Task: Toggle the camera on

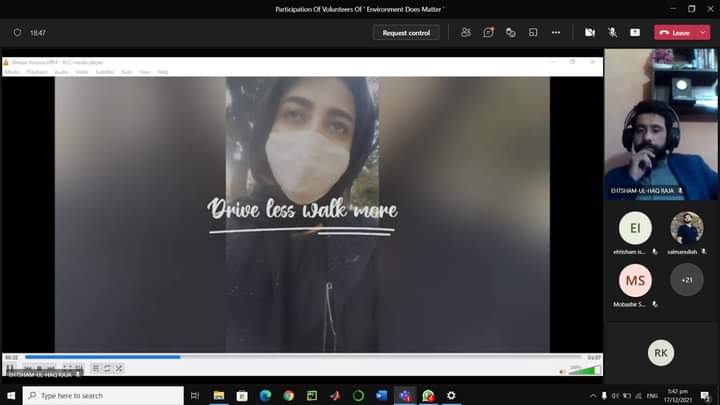Action: [590, 32]
